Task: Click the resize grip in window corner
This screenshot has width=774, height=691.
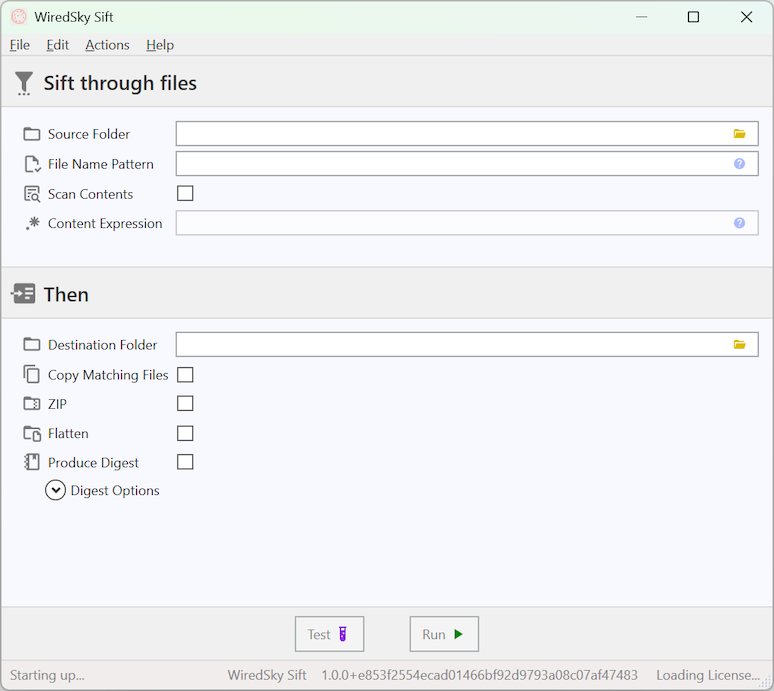Action: click(x=765, y=682)
